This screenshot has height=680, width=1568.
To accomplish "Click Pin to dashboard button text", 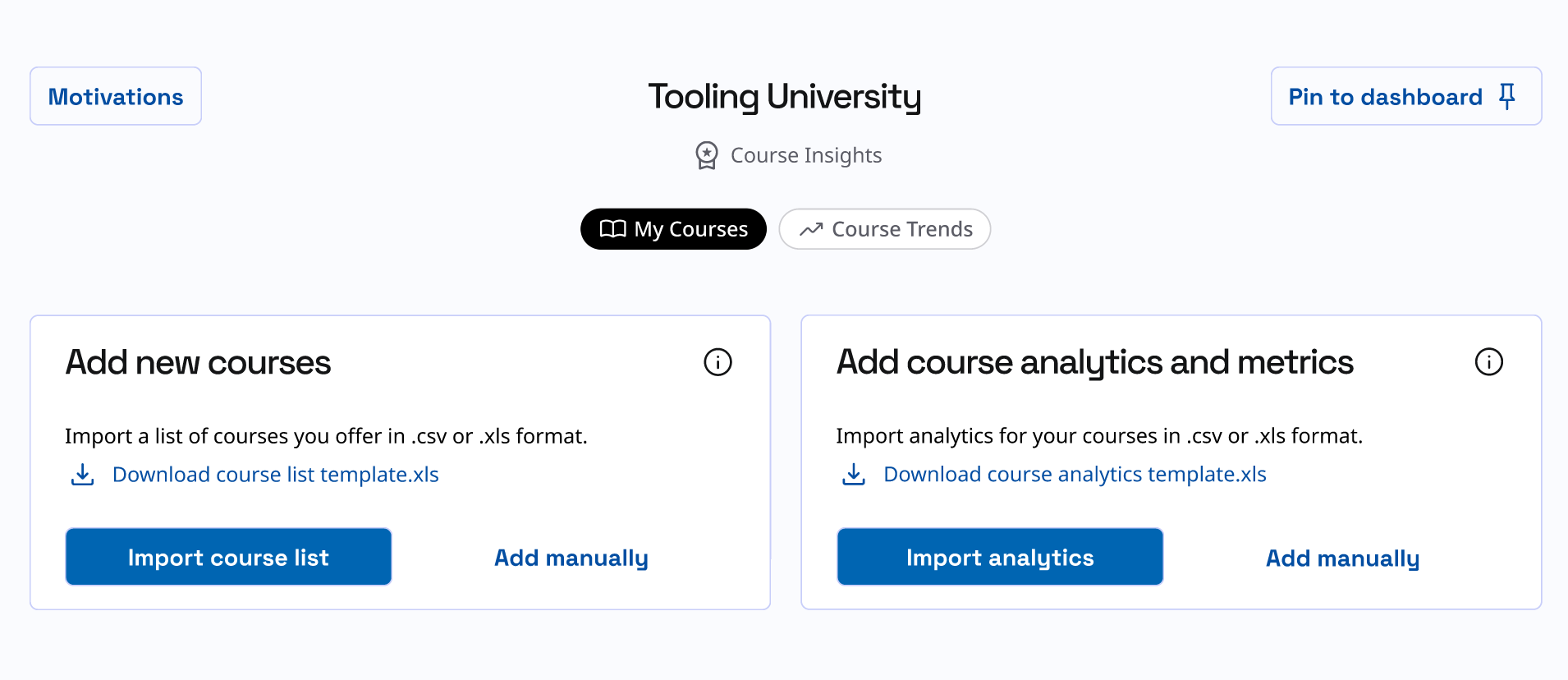I will (1385, 97).
